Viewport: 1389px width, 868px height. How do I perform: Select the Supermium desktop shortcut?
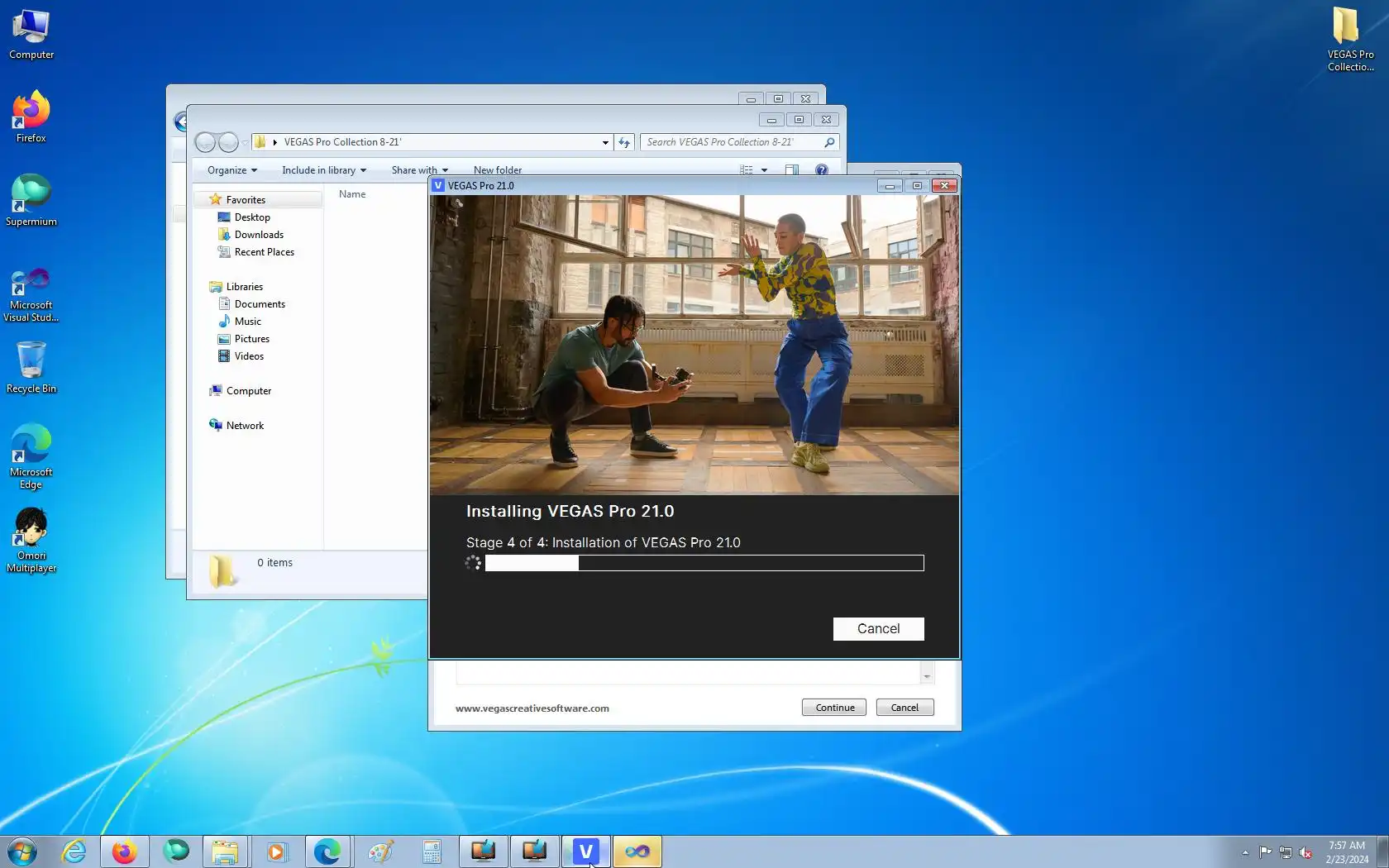[31, 200]
